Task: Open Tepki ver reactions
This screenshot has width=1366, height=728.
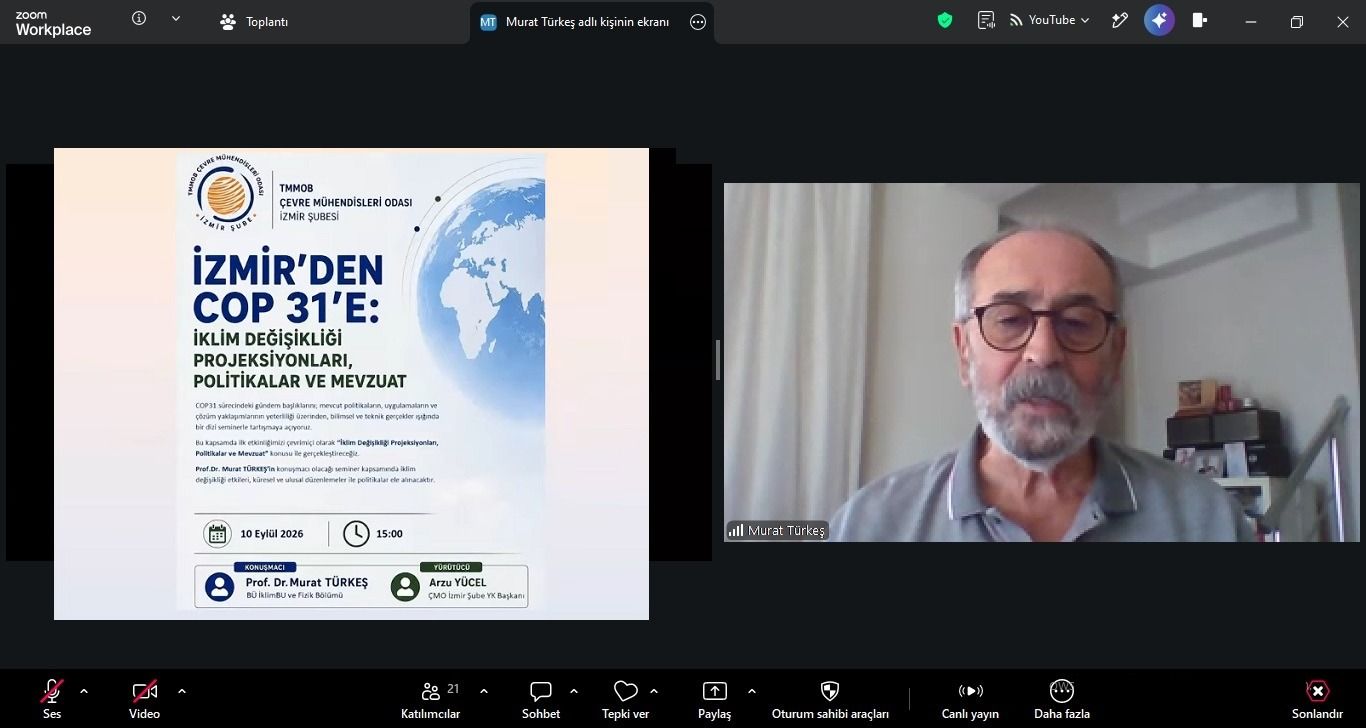Action: 626,699
